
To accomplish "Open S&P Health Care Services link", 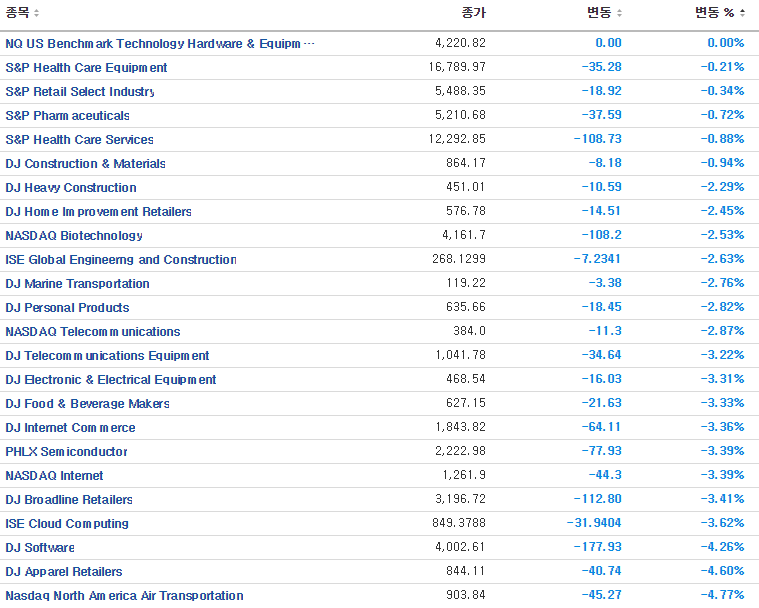I will tap(79, 139).
